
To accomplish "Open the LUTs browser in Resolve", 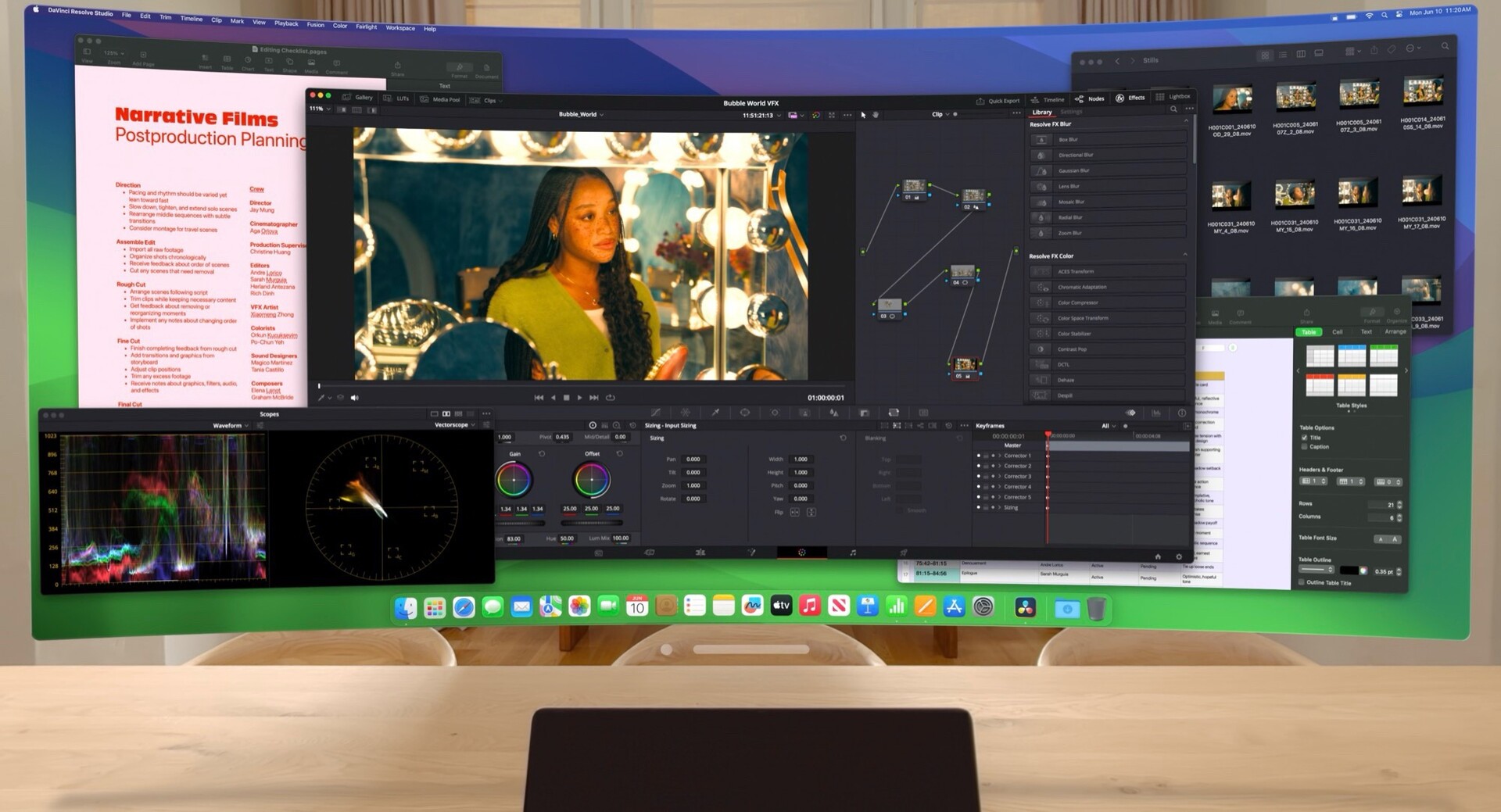I will (397, 98).
